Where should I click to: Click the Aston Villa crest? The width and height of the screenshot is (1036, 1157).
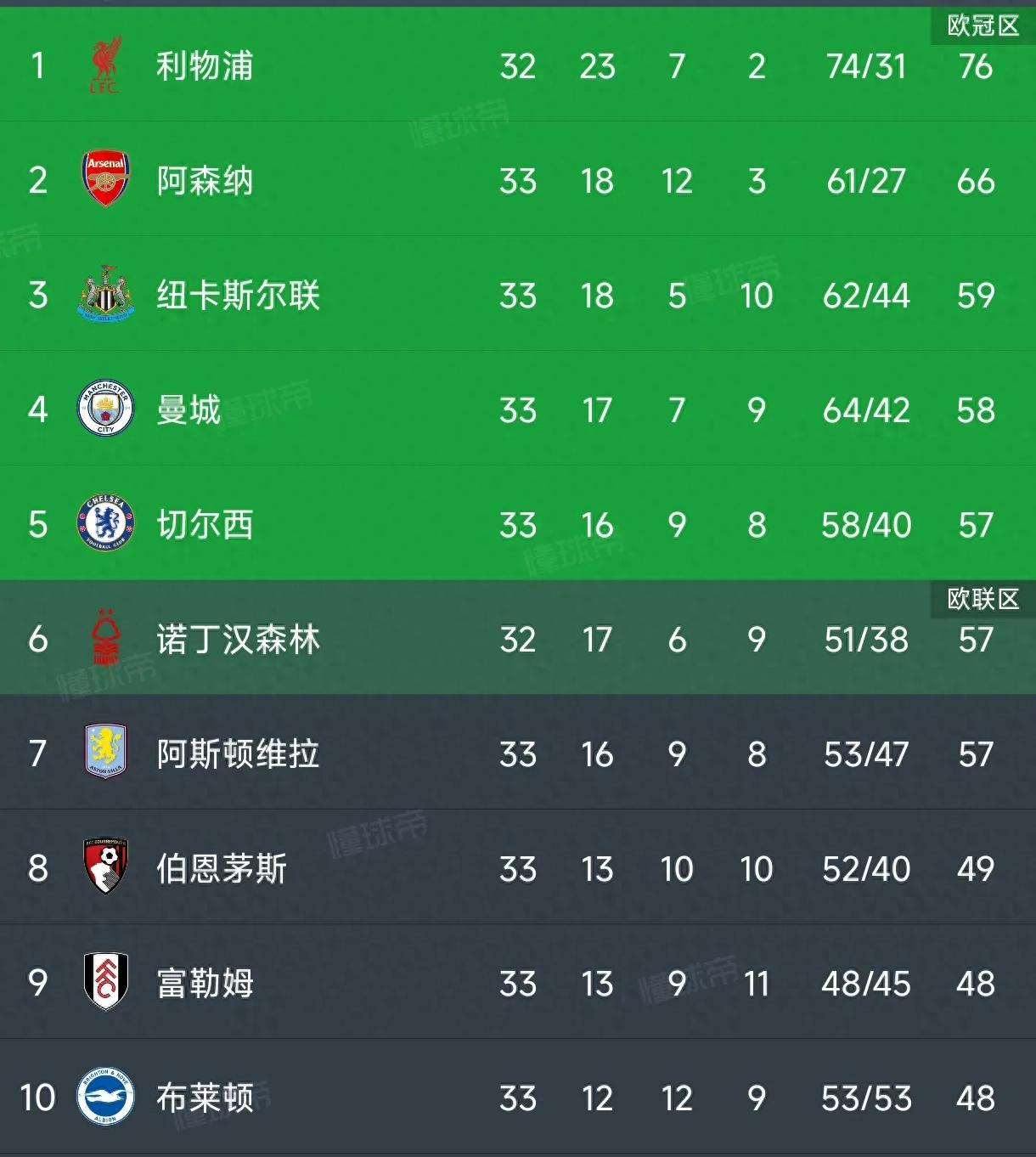(x=105, y=752)
